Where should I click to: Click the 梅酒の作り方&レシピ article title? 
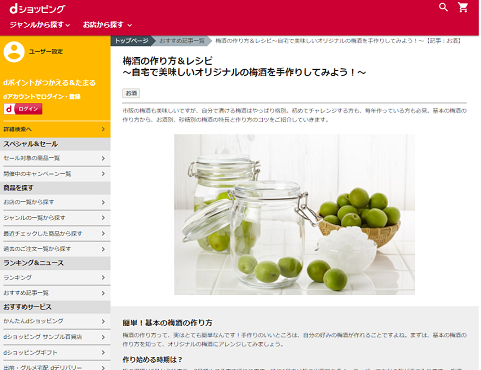244,66
